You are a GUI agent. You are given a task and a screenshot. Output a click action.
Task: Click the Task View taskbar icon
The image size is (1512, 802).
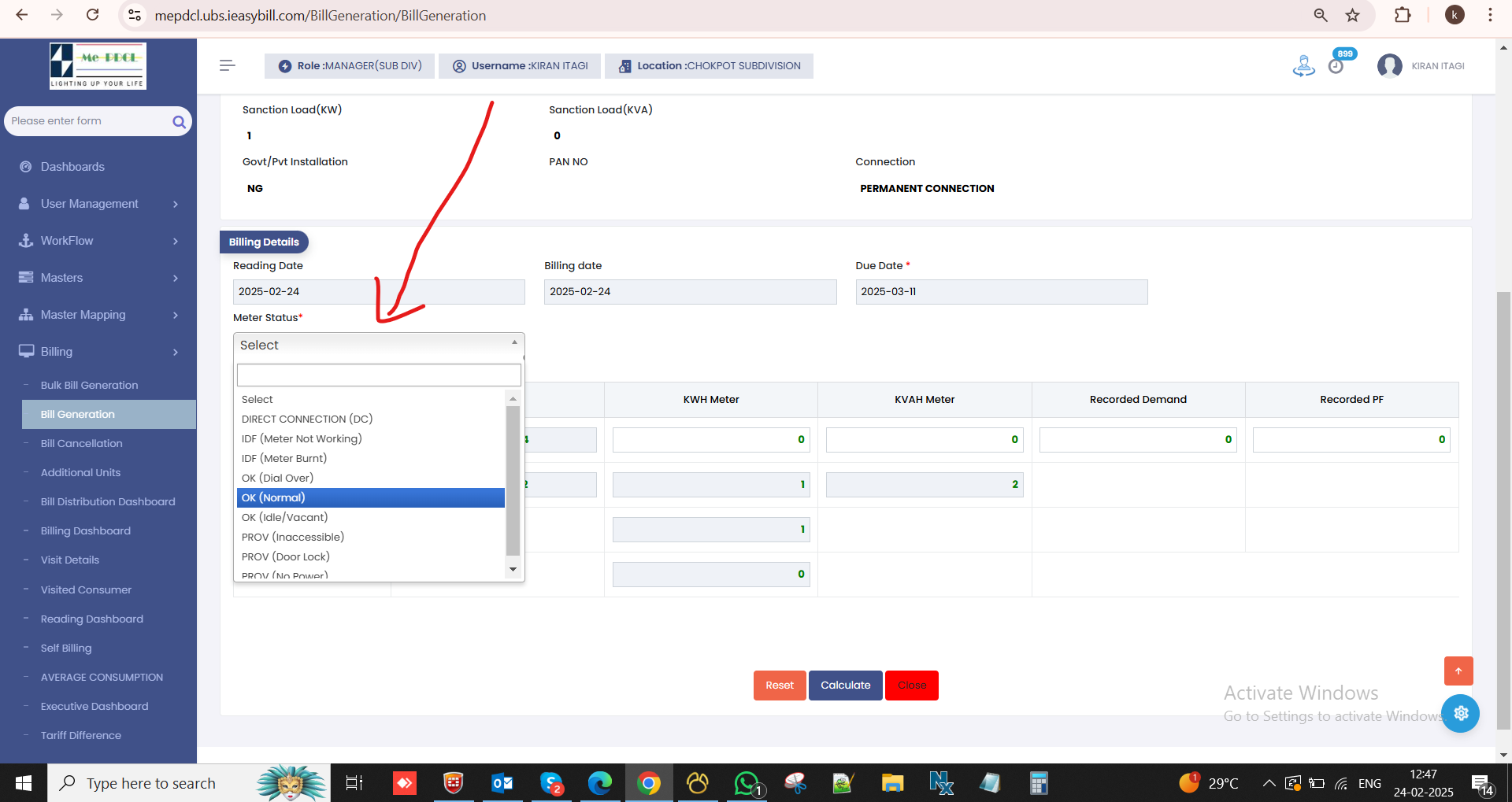coord(354,783)
